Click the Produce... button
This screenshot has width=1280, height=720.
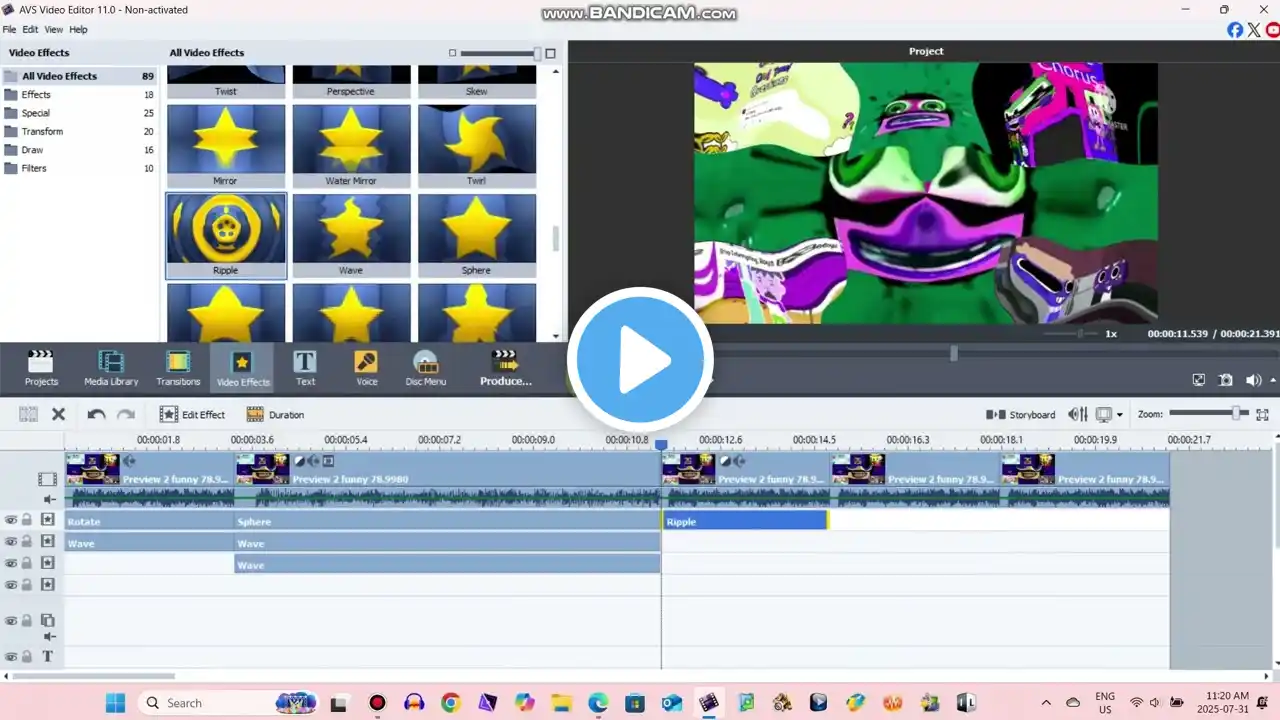[x=506, y=368]
